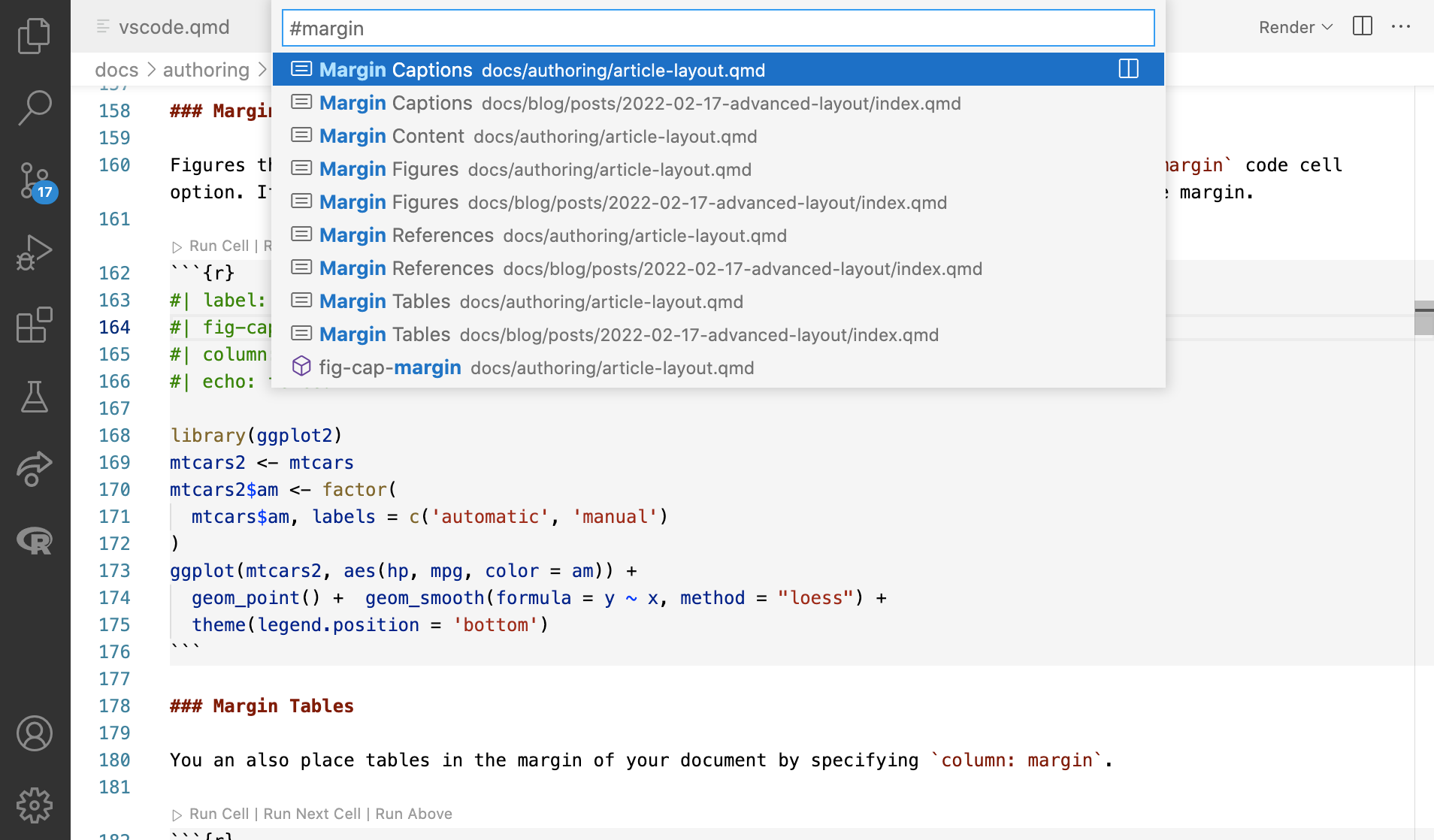Open the Extensions view
This screenshot has height=840, width=1434.
(x=35, y=325)
